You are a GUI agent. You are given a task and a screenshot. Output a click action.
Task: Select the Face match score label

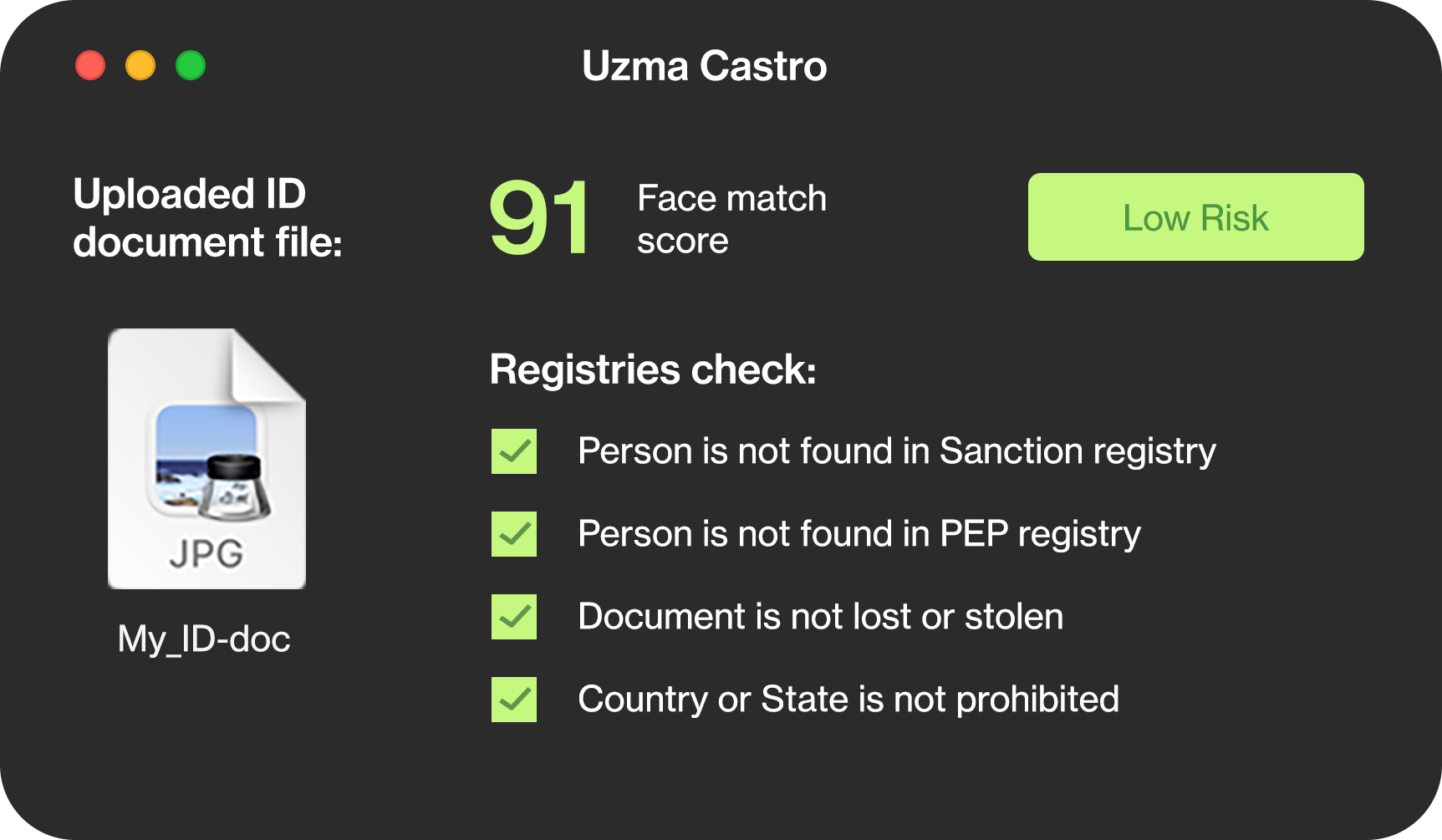(731, 219)
